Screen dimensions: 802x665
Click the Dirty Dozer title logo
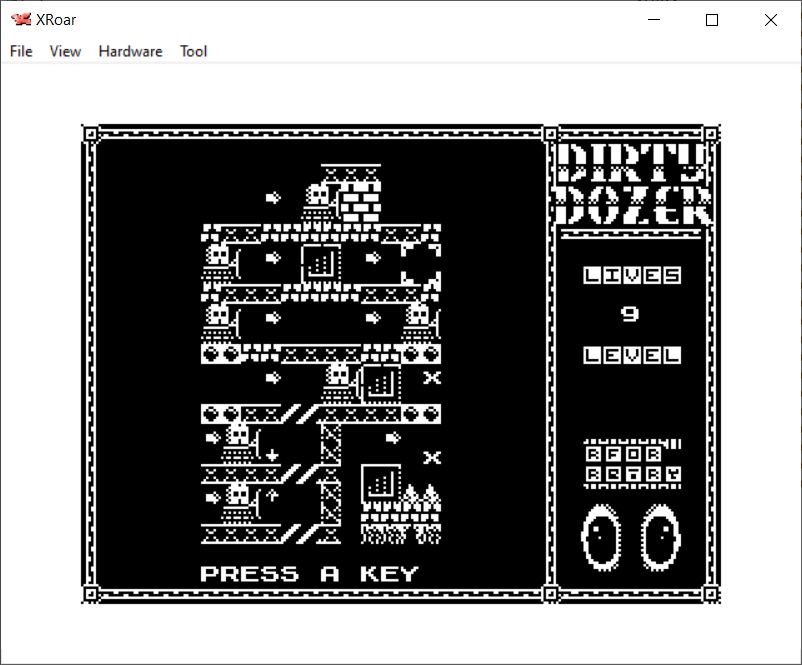[632, 185]
